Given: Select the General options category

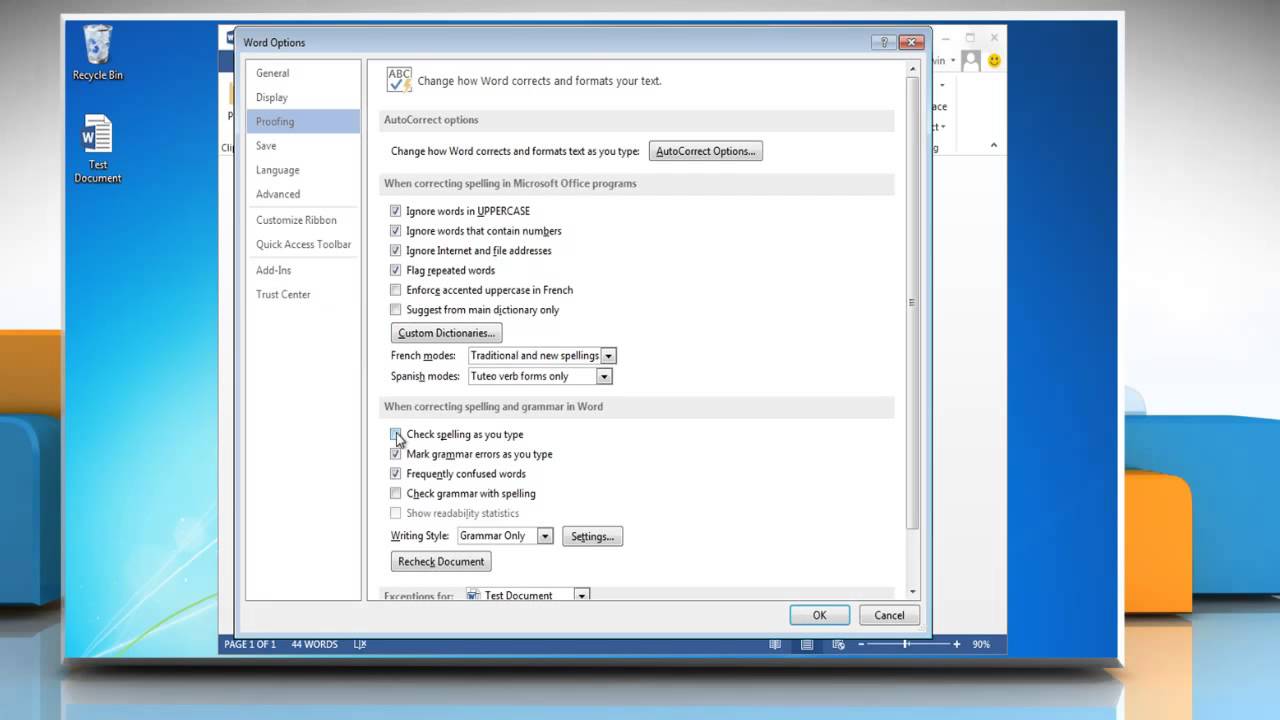Looking at the screenshot, I should click(x=303, y=73).
